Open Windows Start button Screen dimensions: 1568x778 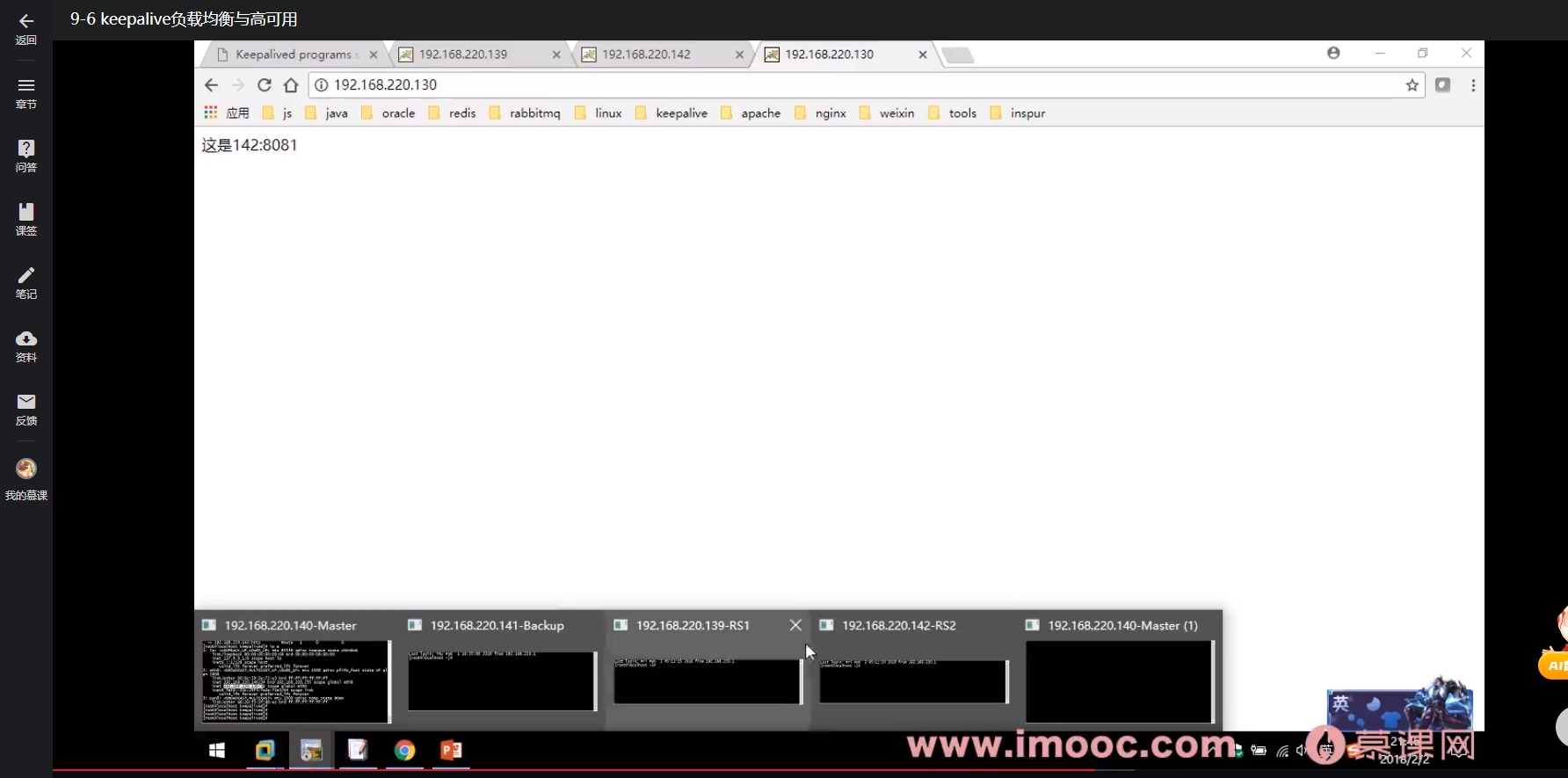click(x=217, y=750)
